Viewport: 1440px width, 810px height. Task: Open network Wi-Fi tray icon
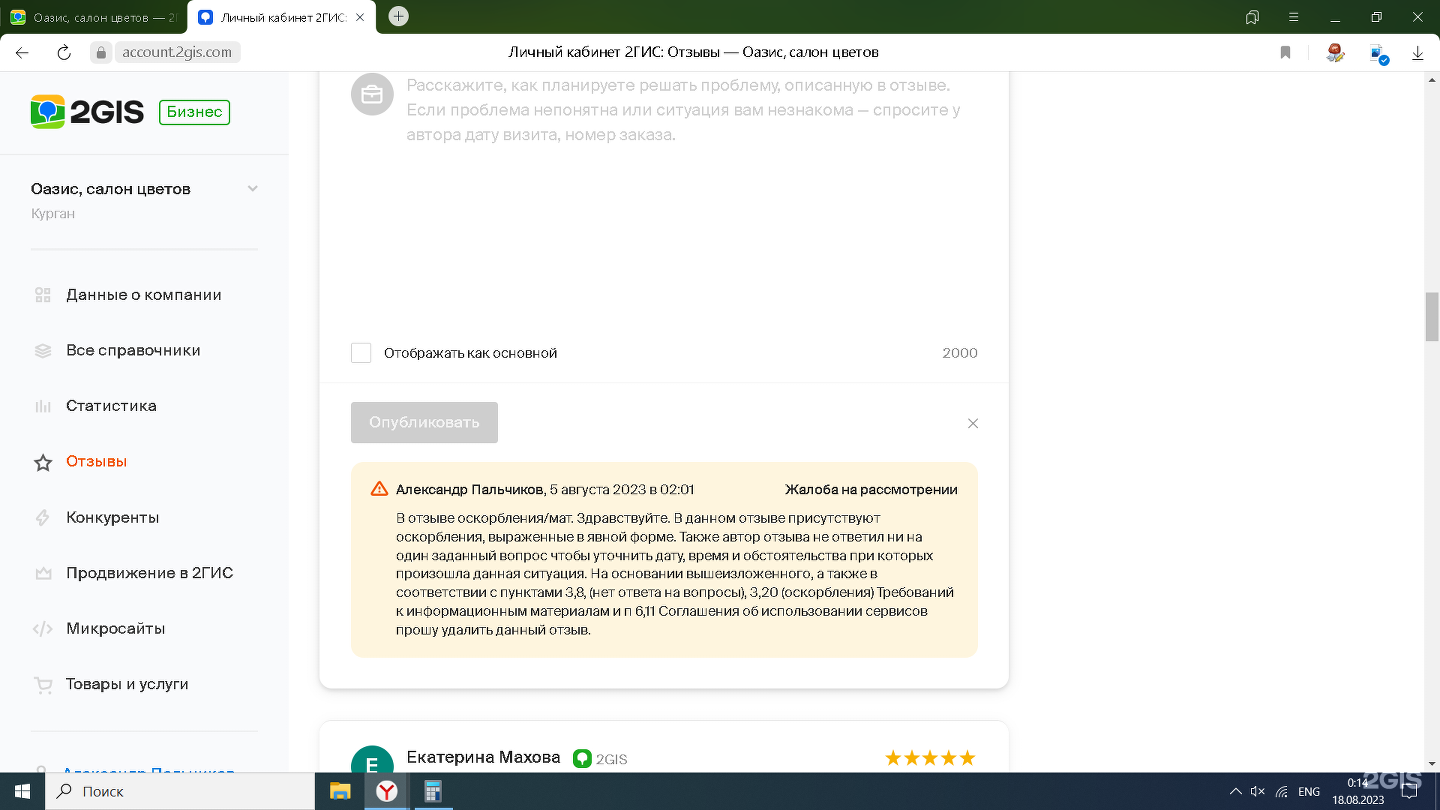click(1281, 791)
